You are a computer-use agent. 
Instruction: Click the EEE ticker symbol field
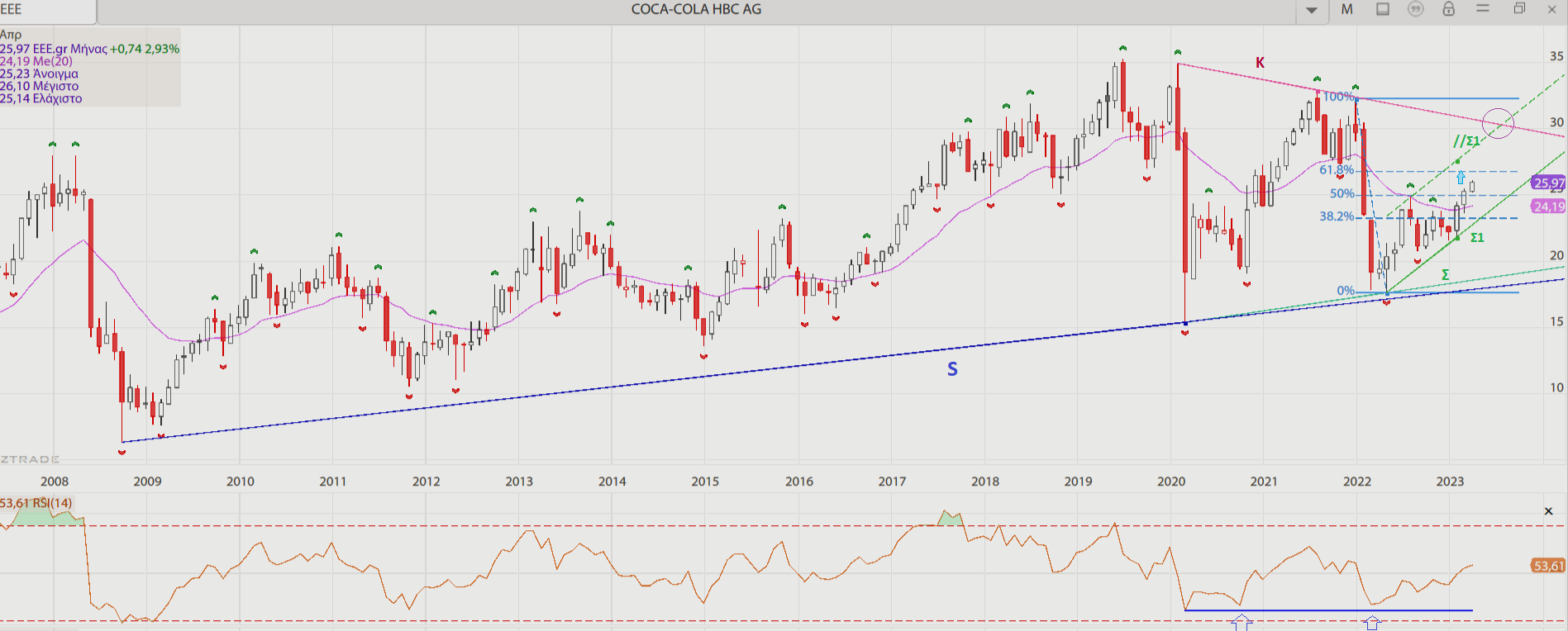point(48,10)
